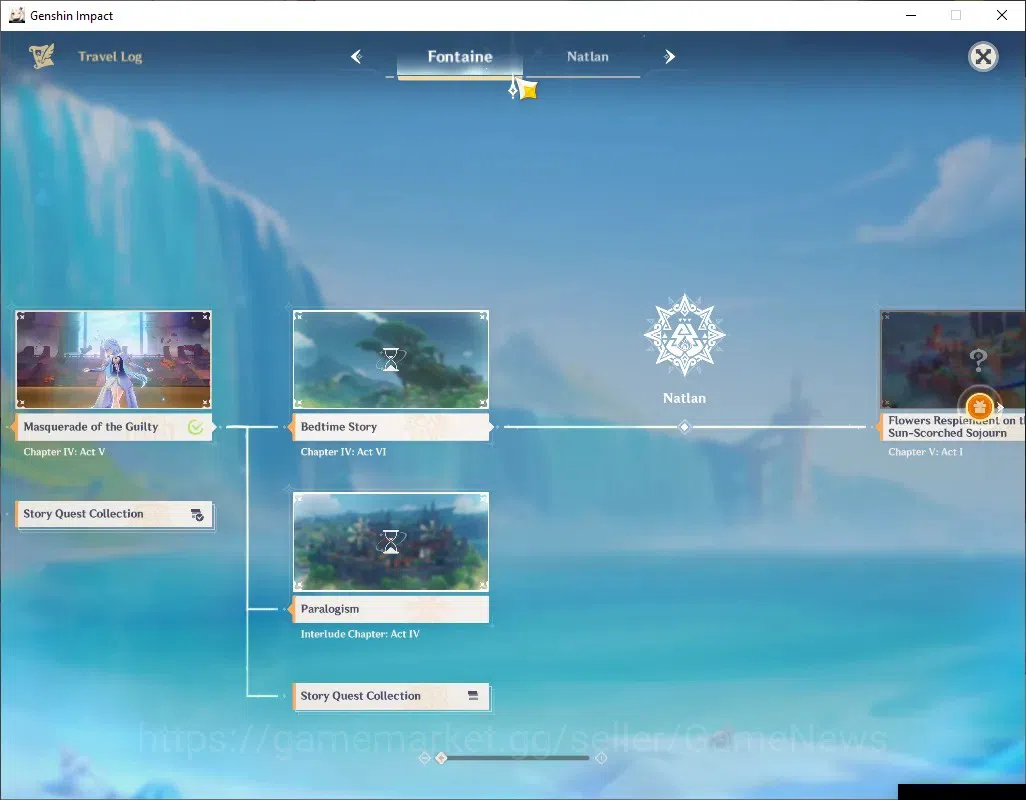Click the Paralogism title bar

point(391,609)
